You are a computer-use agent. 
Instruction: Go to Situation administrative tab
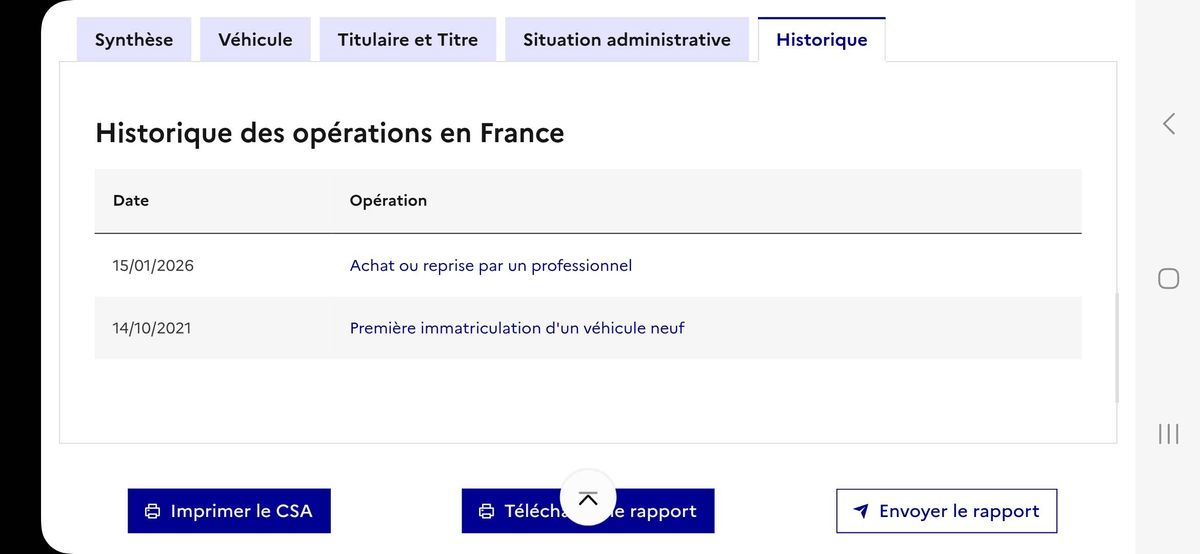[626, 40]
